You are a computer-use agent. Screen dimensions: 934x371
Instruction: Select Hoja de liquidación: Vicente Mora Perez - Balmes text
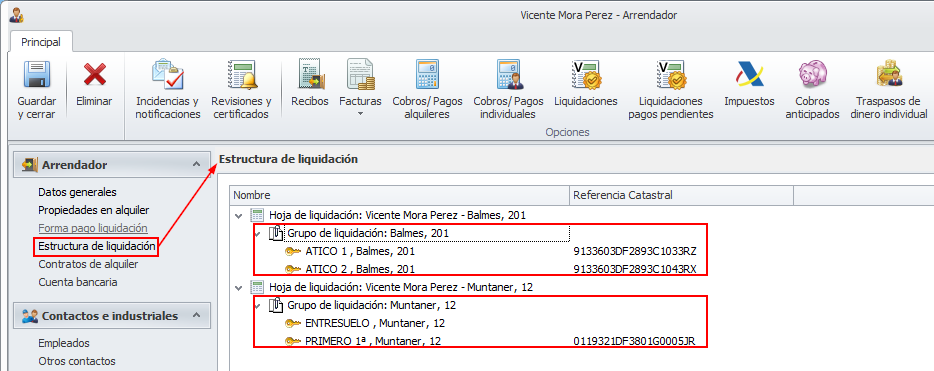pos(397,215)
